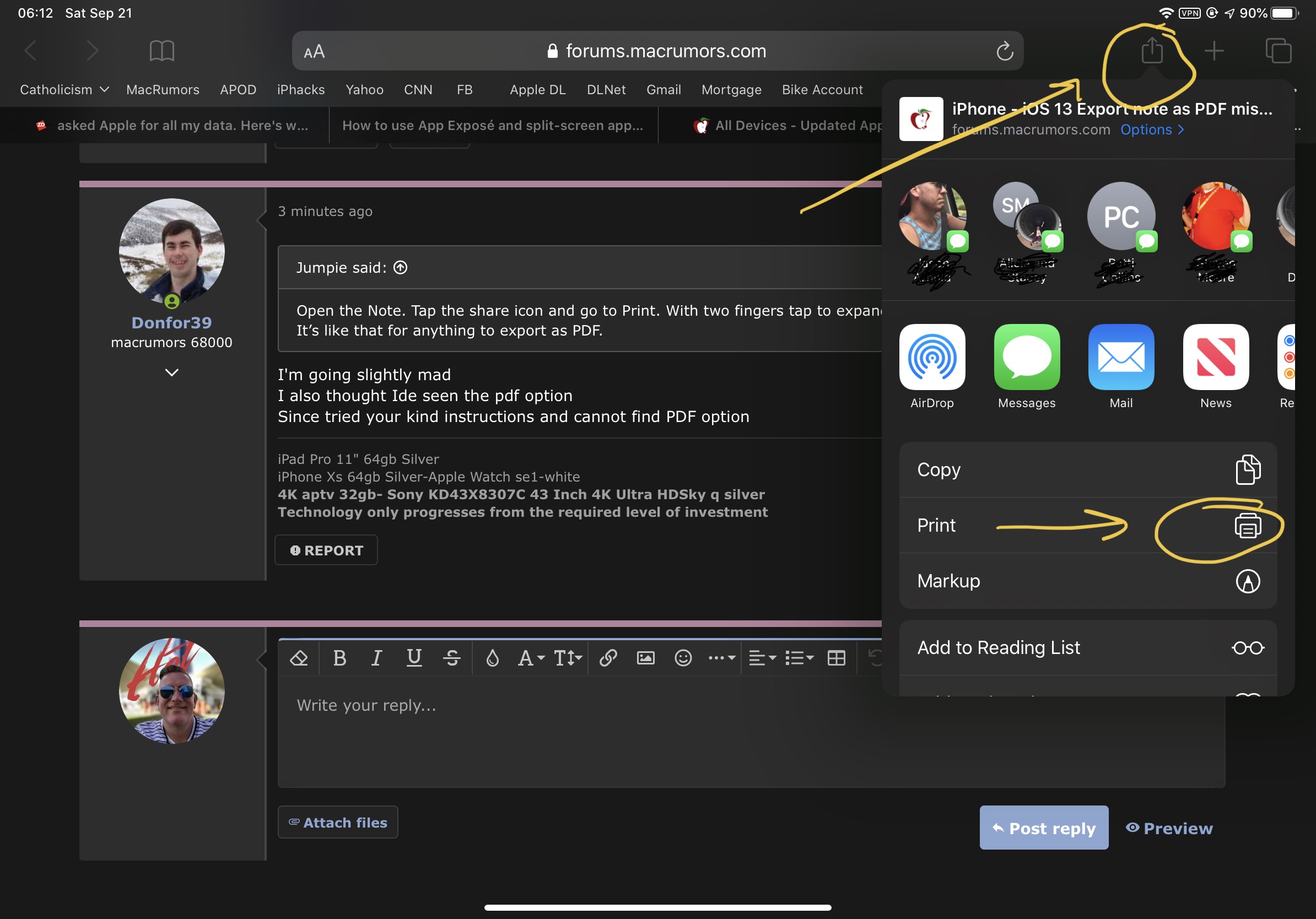The image size is (1316, 919).
Task: Expand Donfor39 user details chevron
Action: (x=171, y=372)
